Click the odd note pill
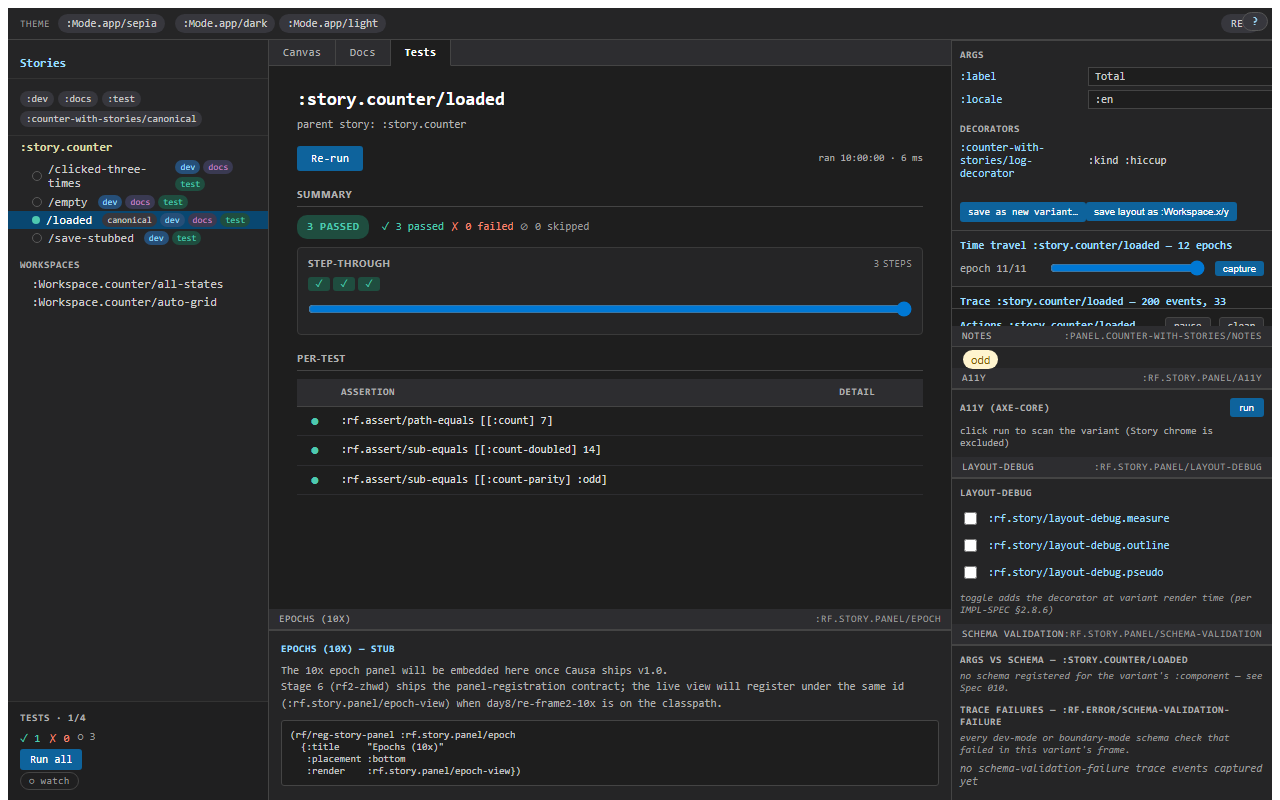 click(x=980, y=360)
